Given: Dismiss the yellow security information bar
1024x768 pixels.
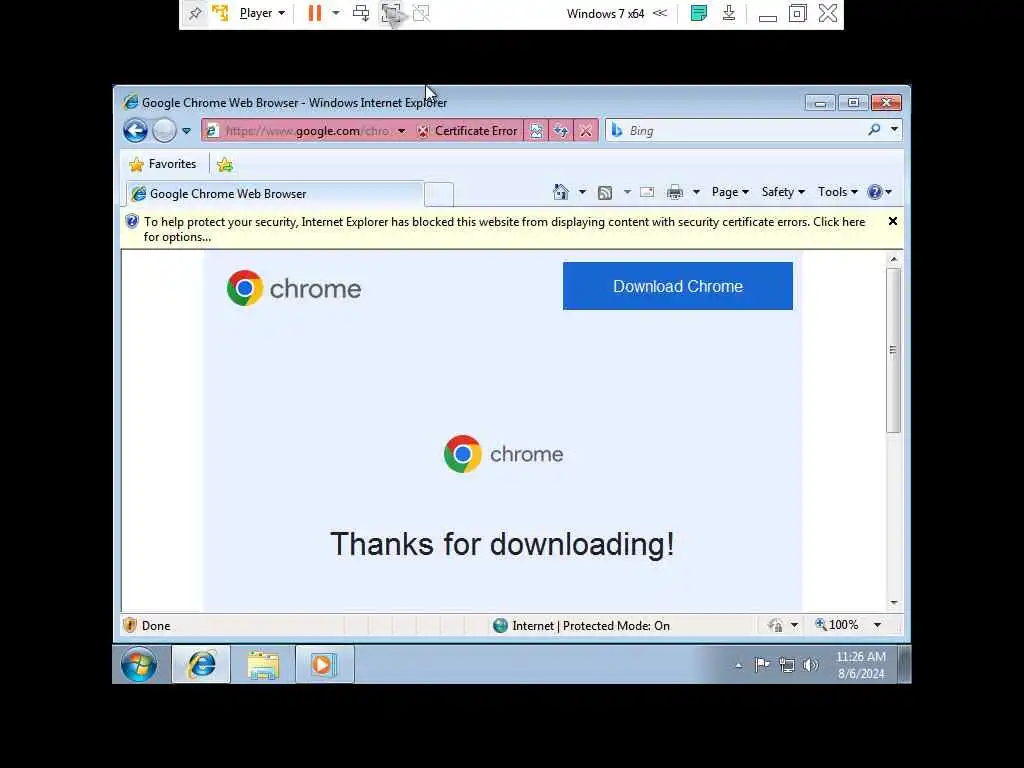Looking at the screenshot, I should tap(893, 221).
